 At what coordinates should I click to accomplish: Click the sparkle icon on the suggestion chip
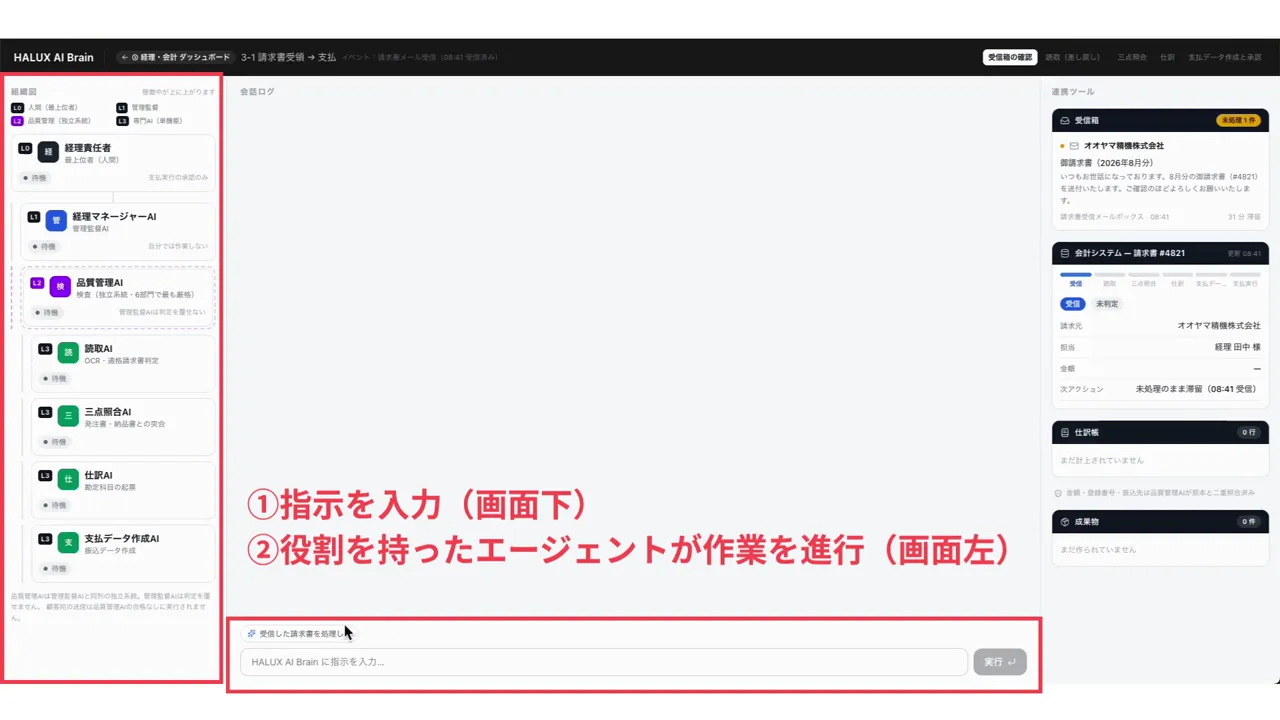coord(252,633)
